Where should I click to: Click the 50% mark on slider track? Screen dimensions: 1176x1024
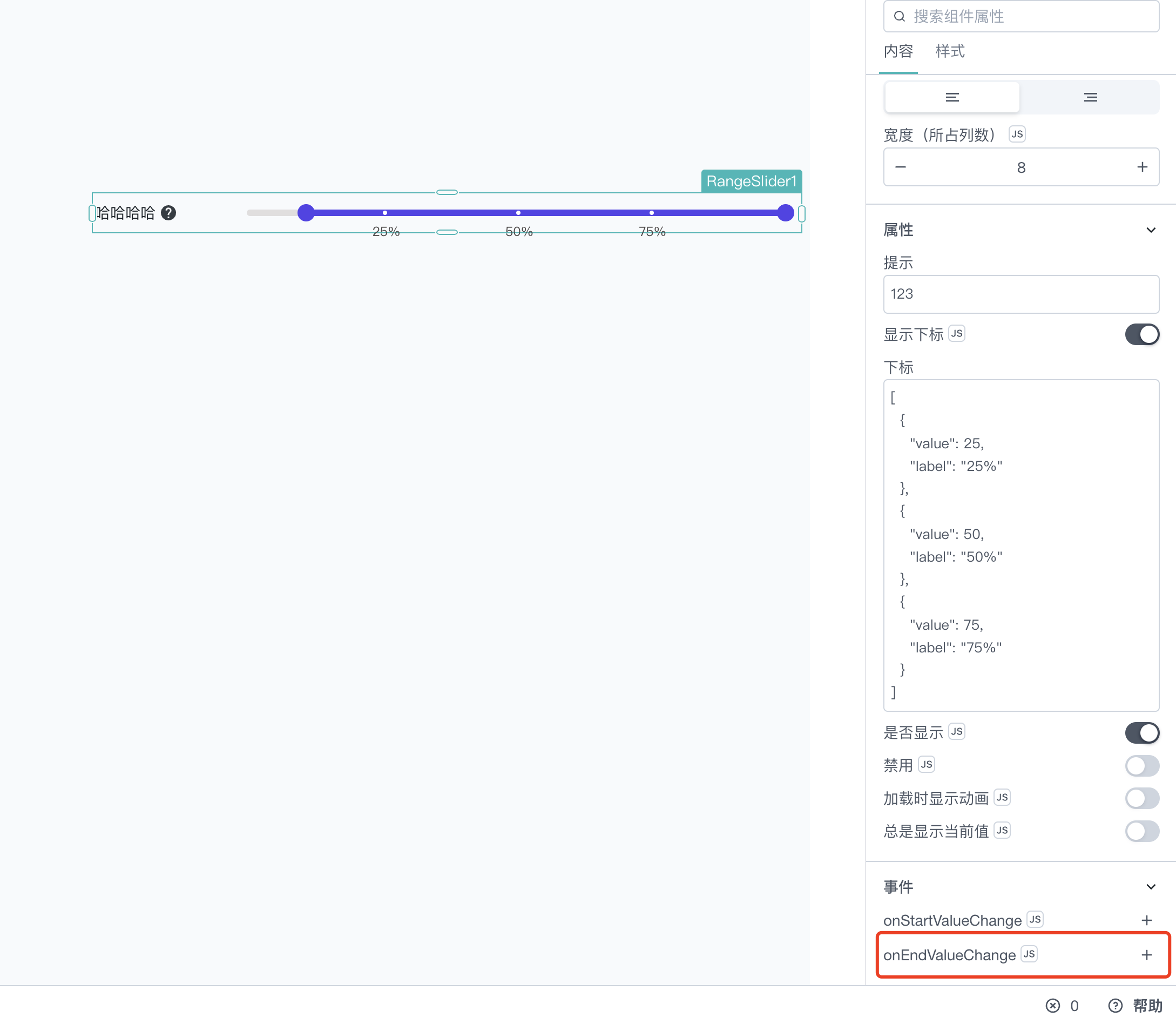pos(518,213)
